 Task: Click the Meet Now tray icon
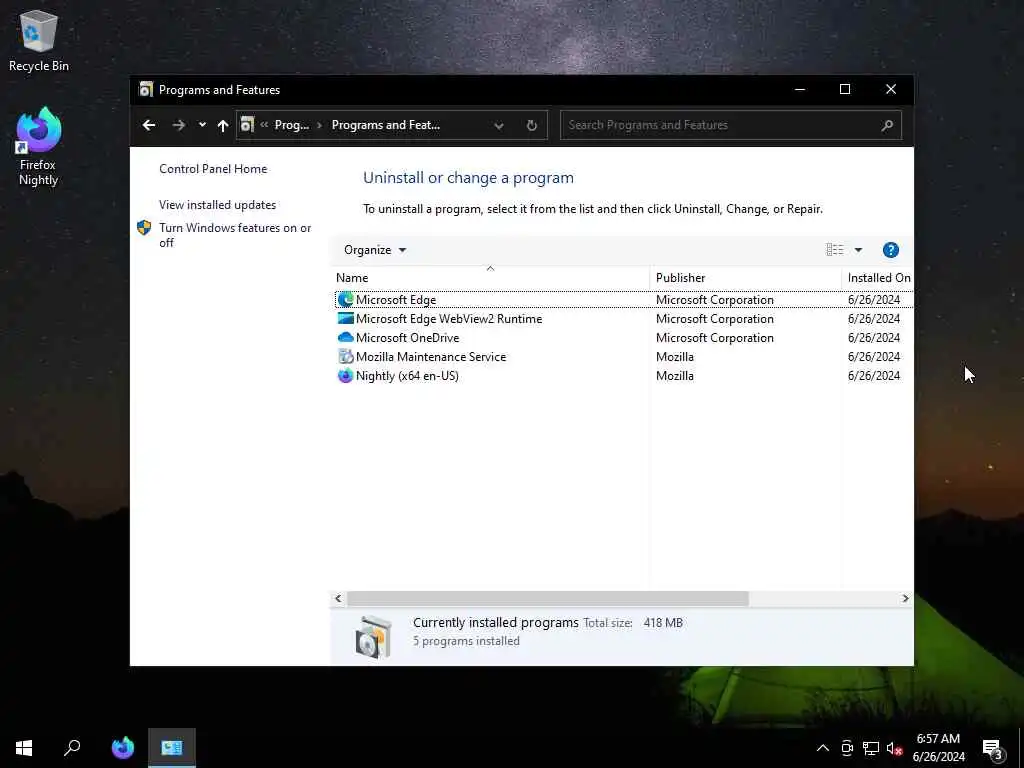point(847,748)
